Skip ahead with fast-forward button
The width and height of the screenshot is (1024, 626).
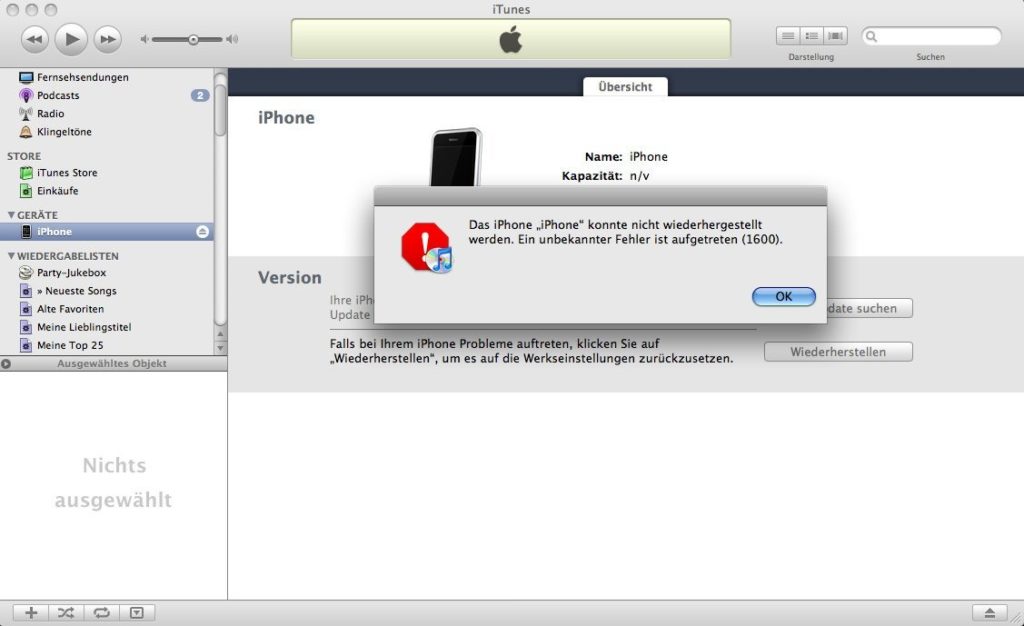108,39
